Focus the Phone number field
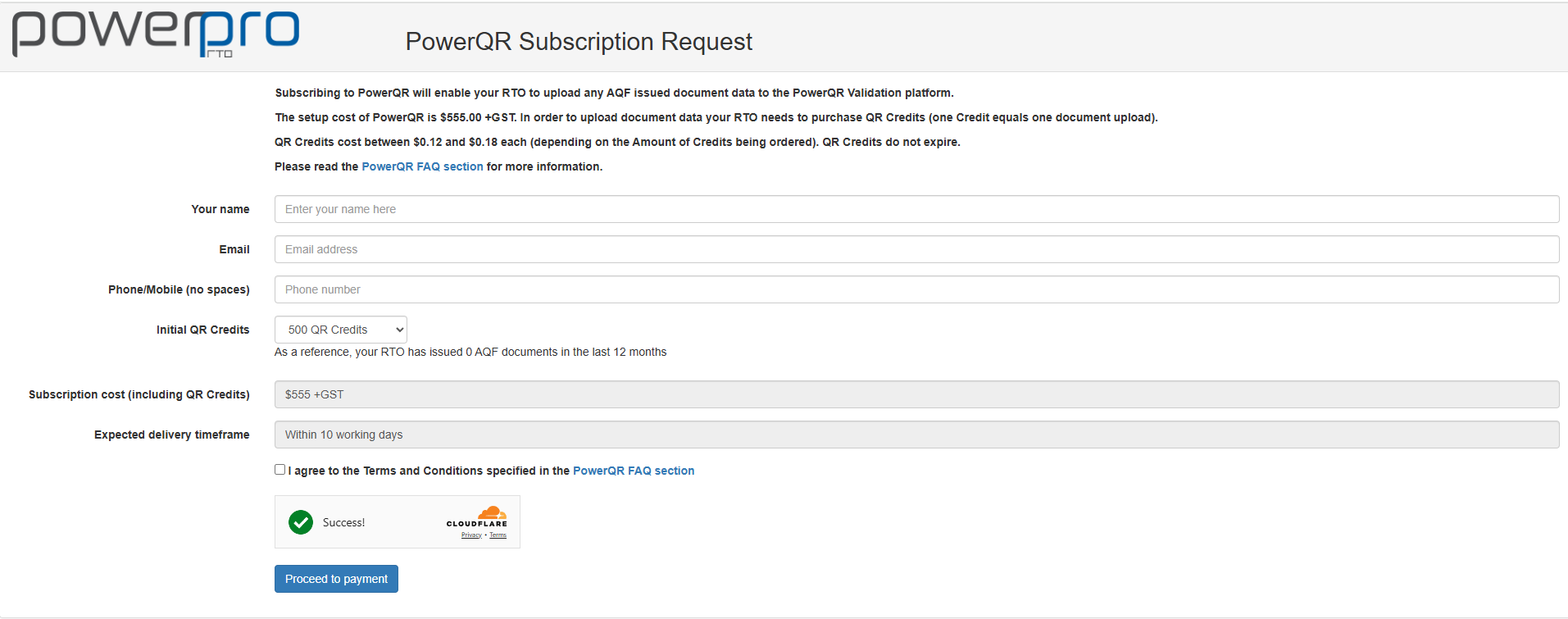 click(x=916, y=289)
